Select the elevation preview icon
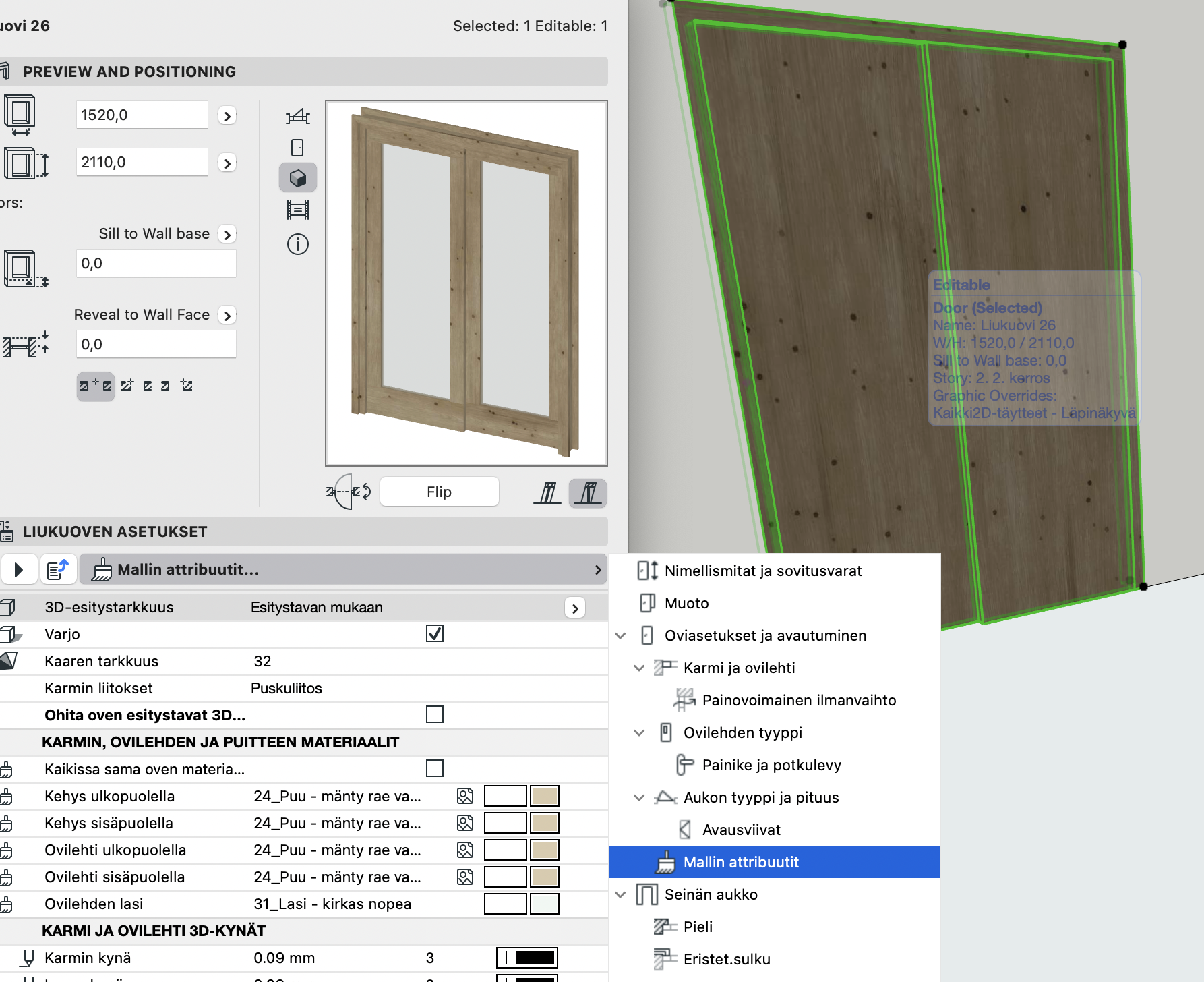This screenshot has height=982, width=1204. (297, 148)
